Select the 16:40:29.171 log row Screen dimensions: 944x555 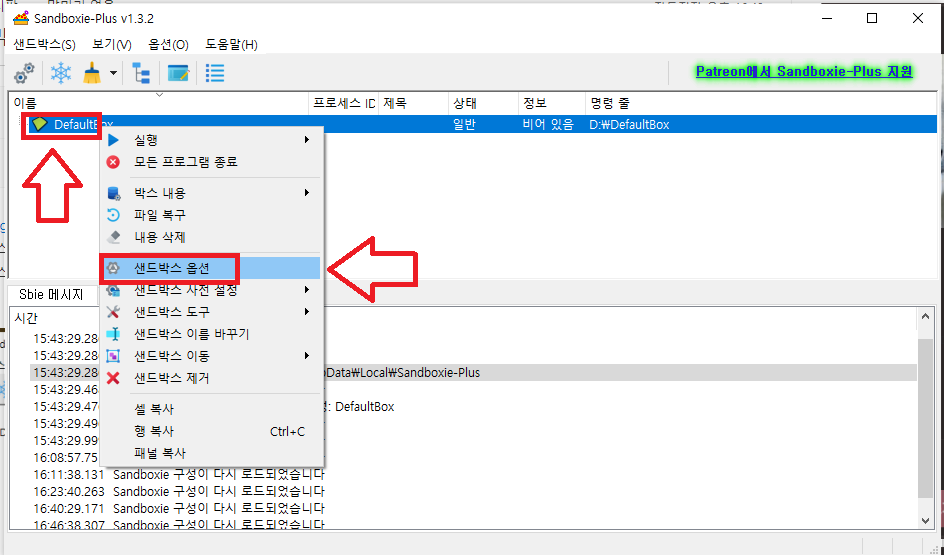pos(473,509)
